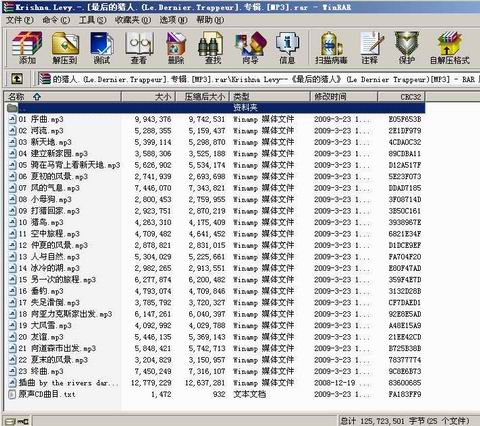Open the 工具(S) menu

coord(92,20)
